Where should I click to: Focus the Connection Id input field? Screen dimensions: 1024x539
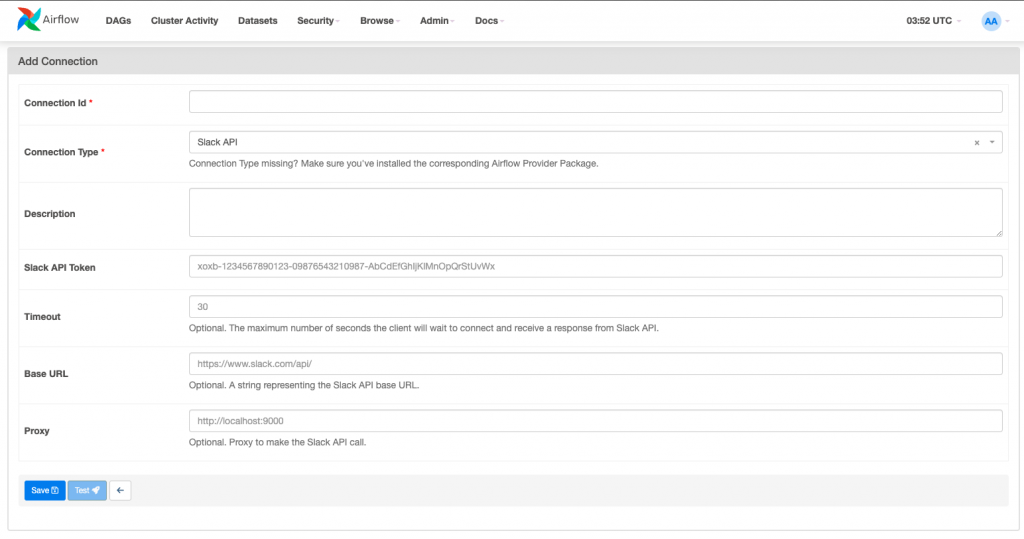(596, 101)
